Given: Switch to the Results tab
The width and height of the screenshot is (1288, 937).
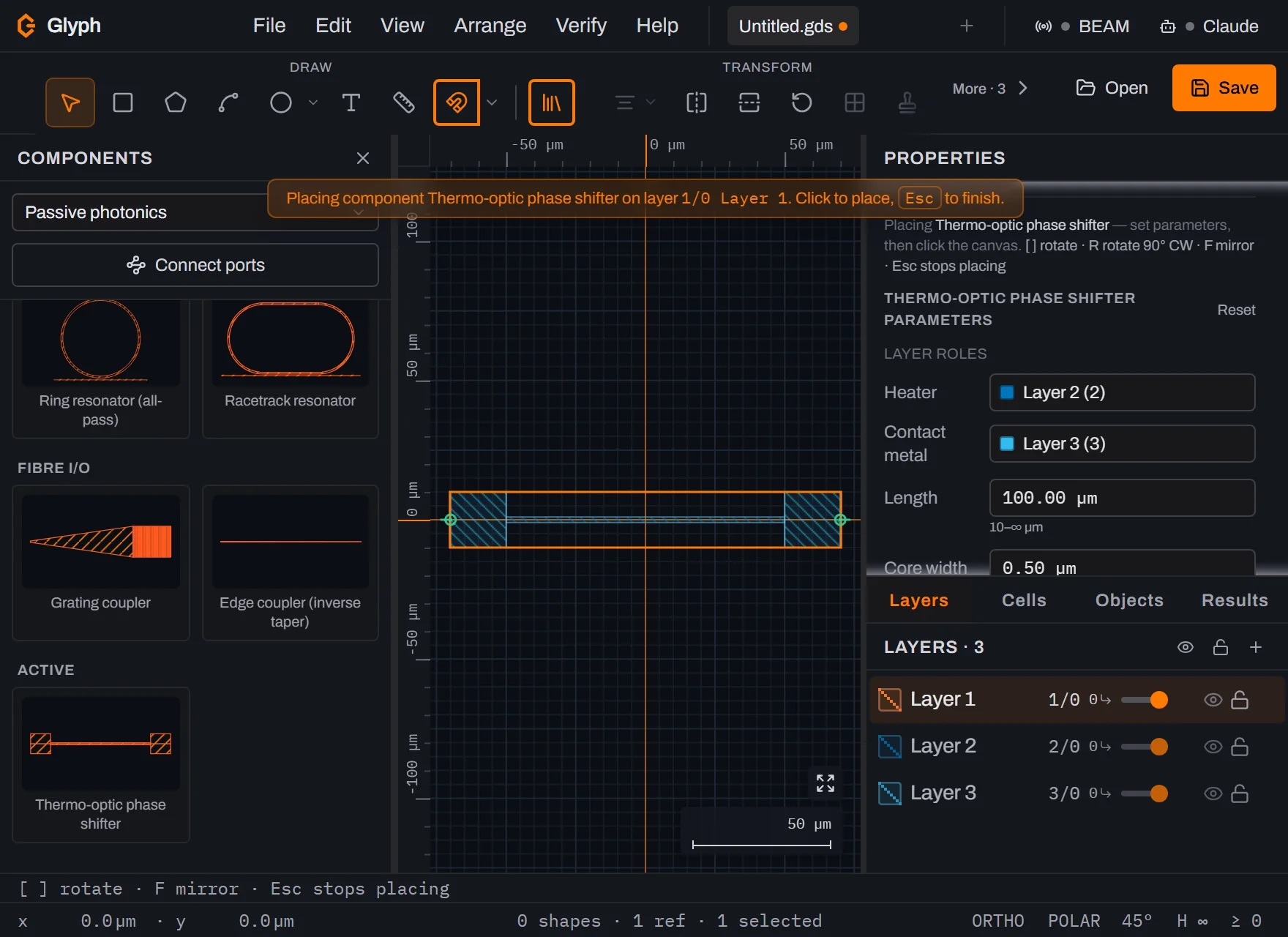Looking at the screenshot, I should (x=1235, y=600).
